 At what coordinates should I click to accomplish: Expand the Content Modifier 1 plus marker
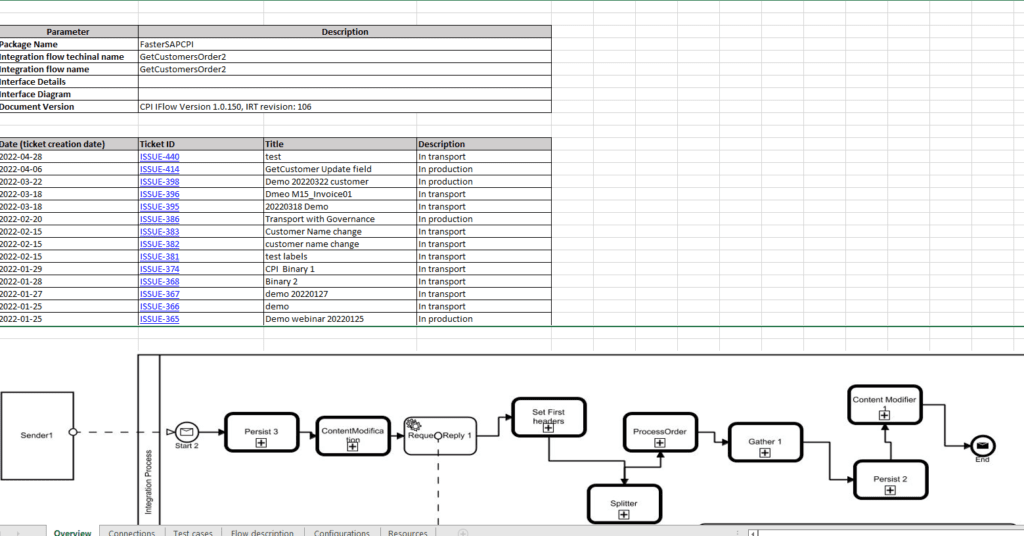[884, 415]
